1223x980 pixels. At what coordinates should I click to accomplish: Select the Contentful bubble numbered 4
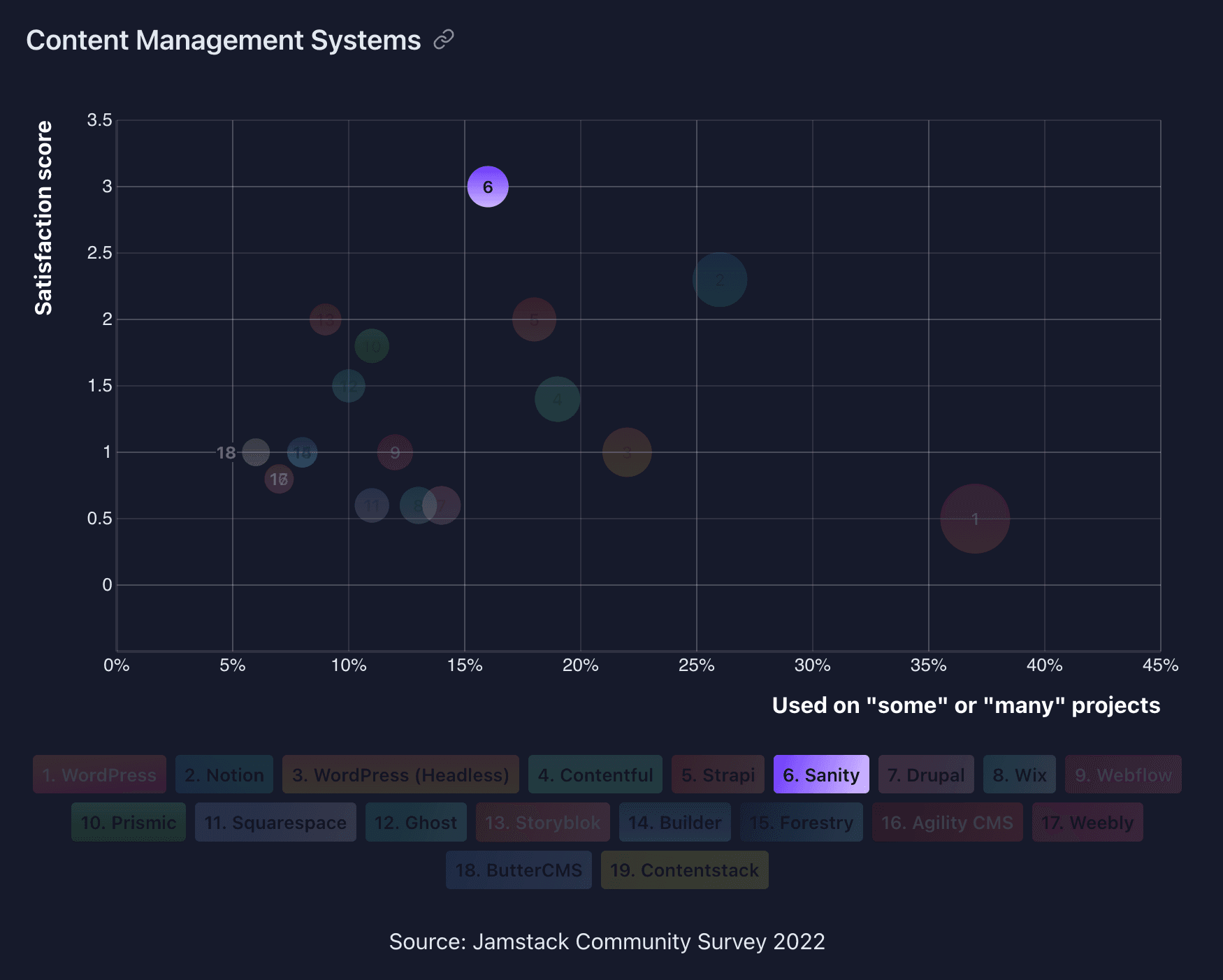tap(558, 399)
